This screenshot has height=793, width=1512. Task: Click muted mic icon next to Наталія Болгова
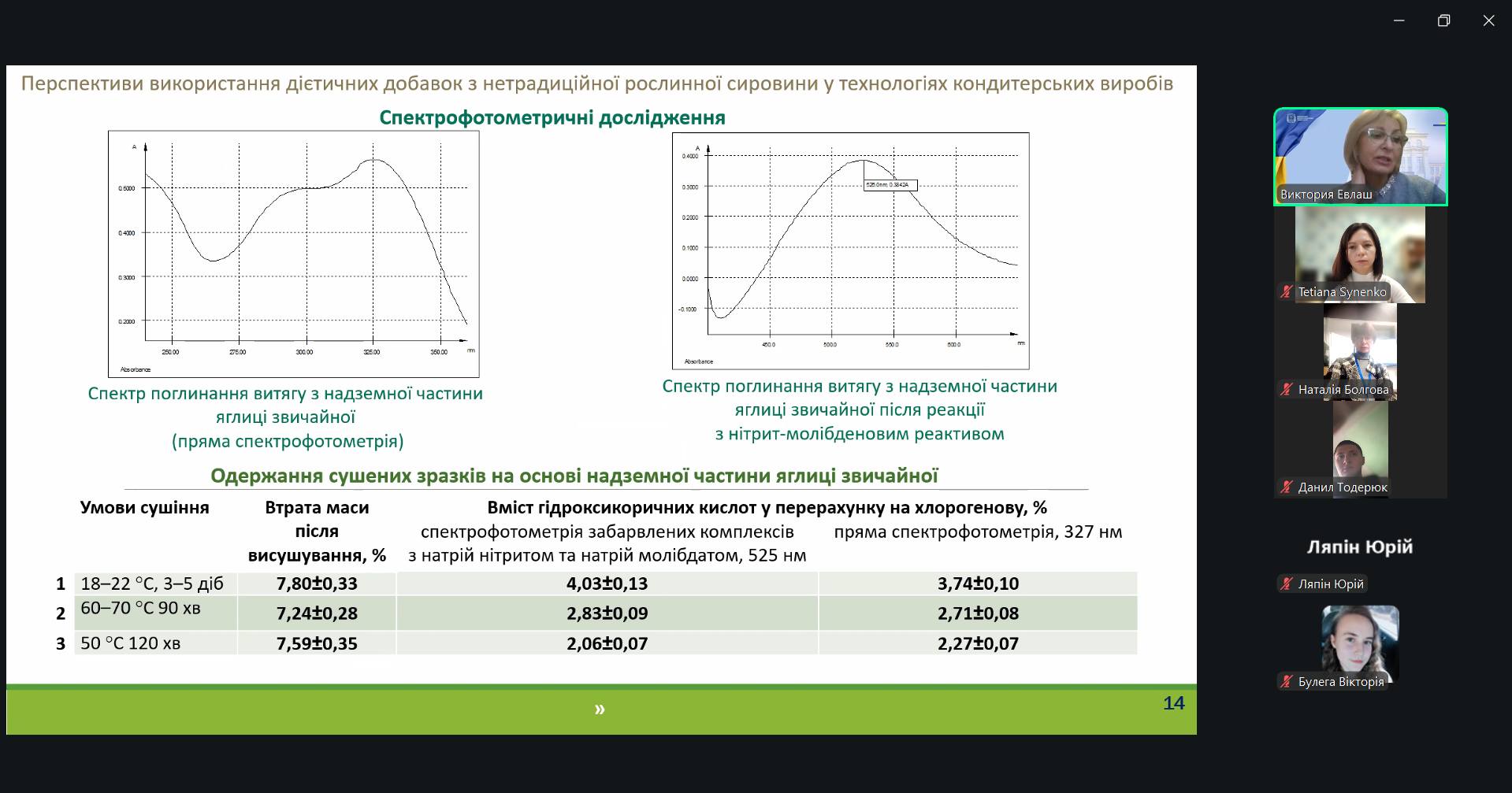(1286, 389)
